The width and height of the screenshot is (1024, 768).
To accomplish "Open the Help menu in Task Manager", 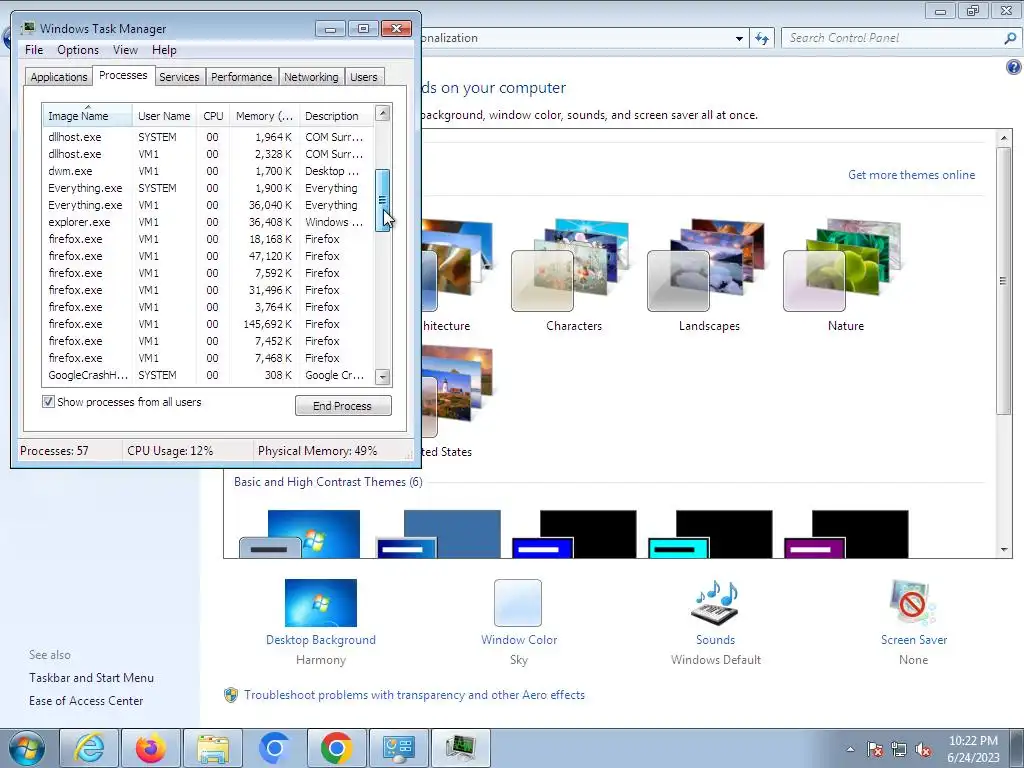I will click(x=164, y=50).
